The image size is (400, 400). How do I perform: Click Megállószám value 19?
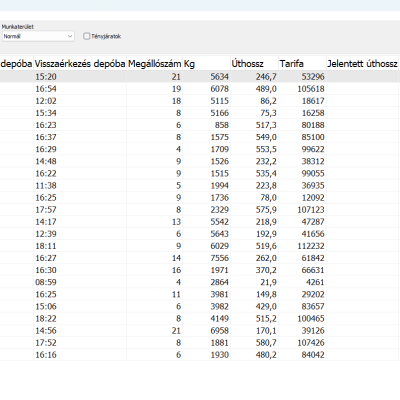click(176, 89)
